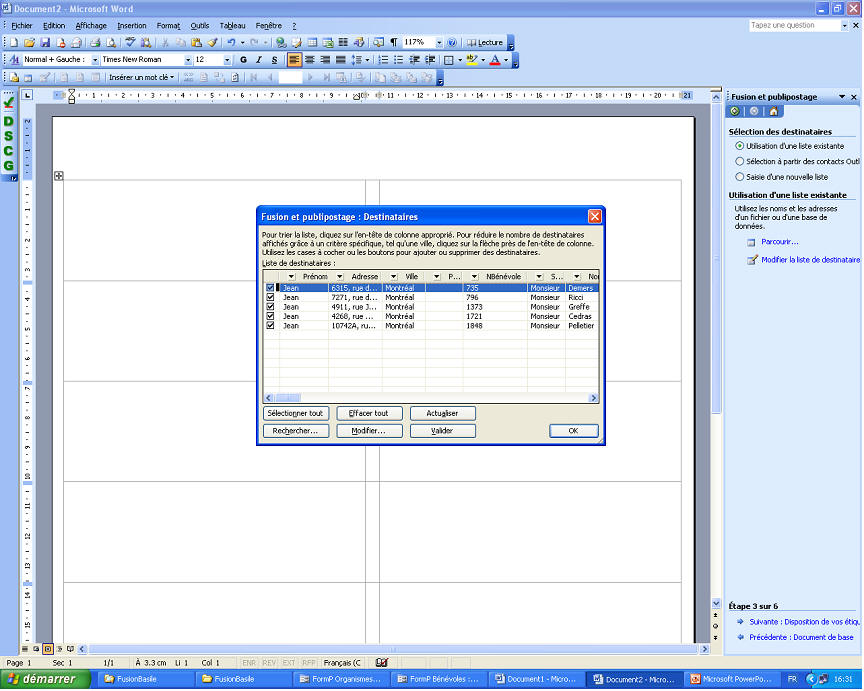Undo the last action
864x691 pixels.
click(x=231, y=42)
